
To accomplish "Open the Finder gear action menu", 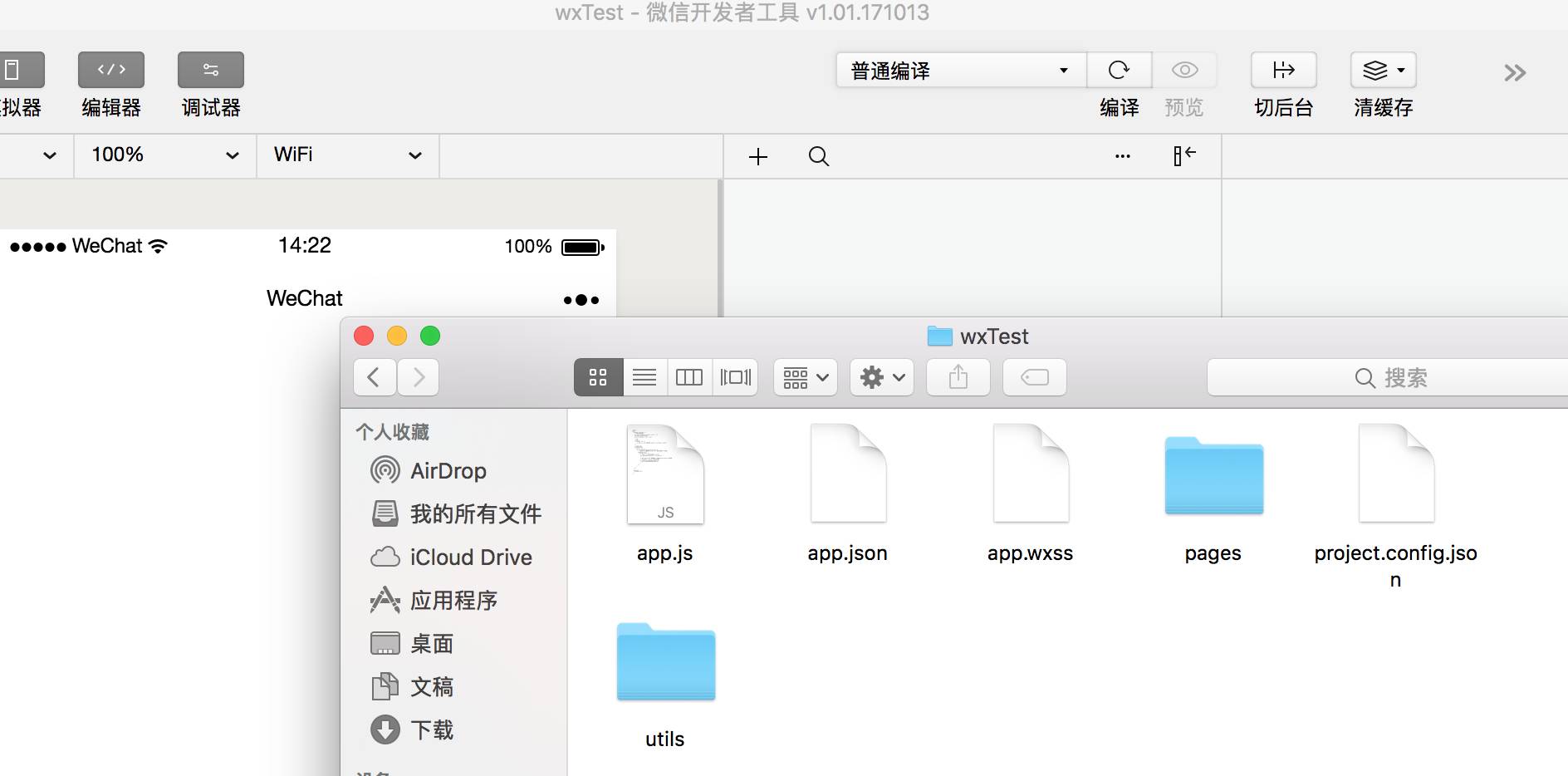I will pyautogui.click(x=882, y=378).
